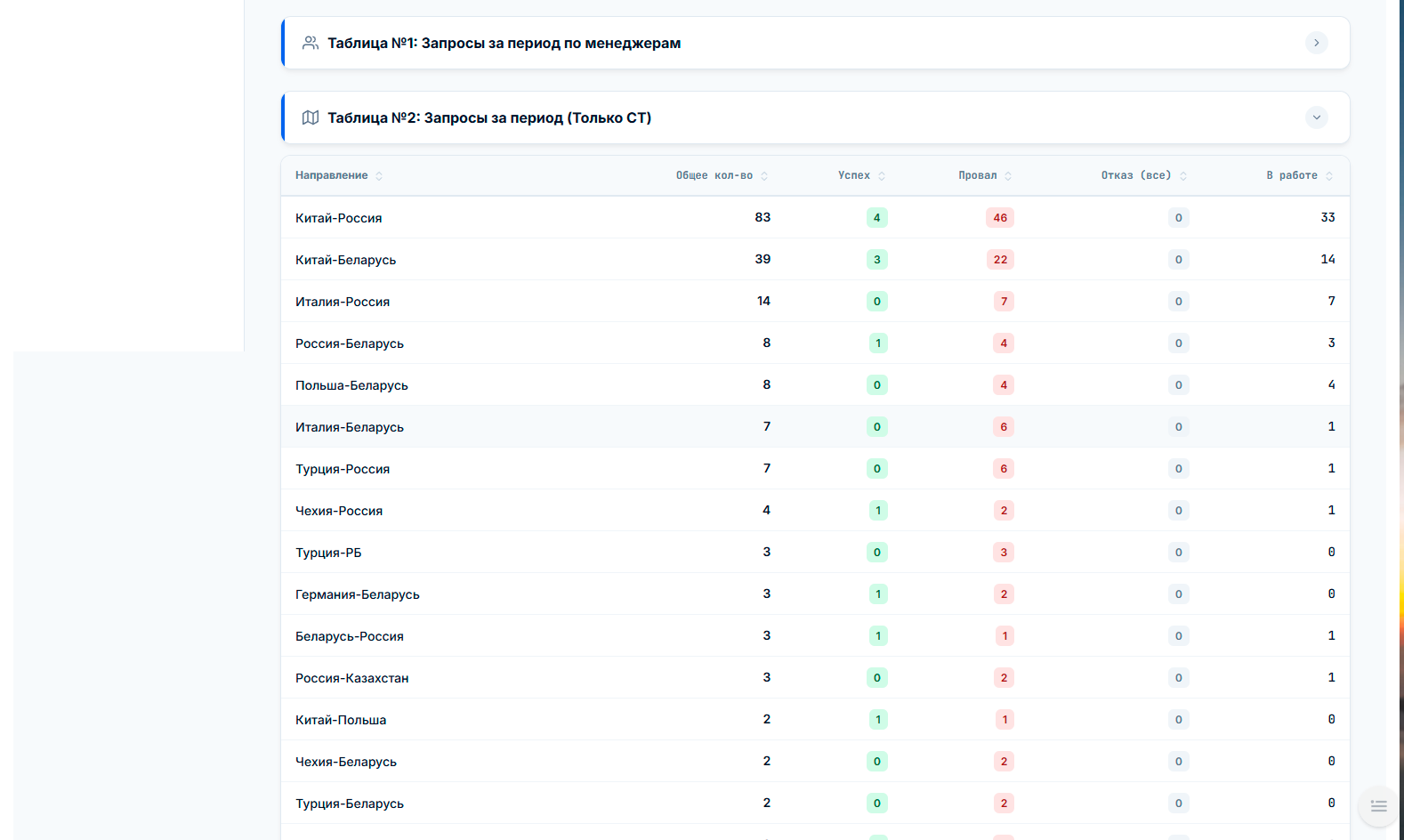Click red badge 46 in Китай-Россия row

point(1000,218)
